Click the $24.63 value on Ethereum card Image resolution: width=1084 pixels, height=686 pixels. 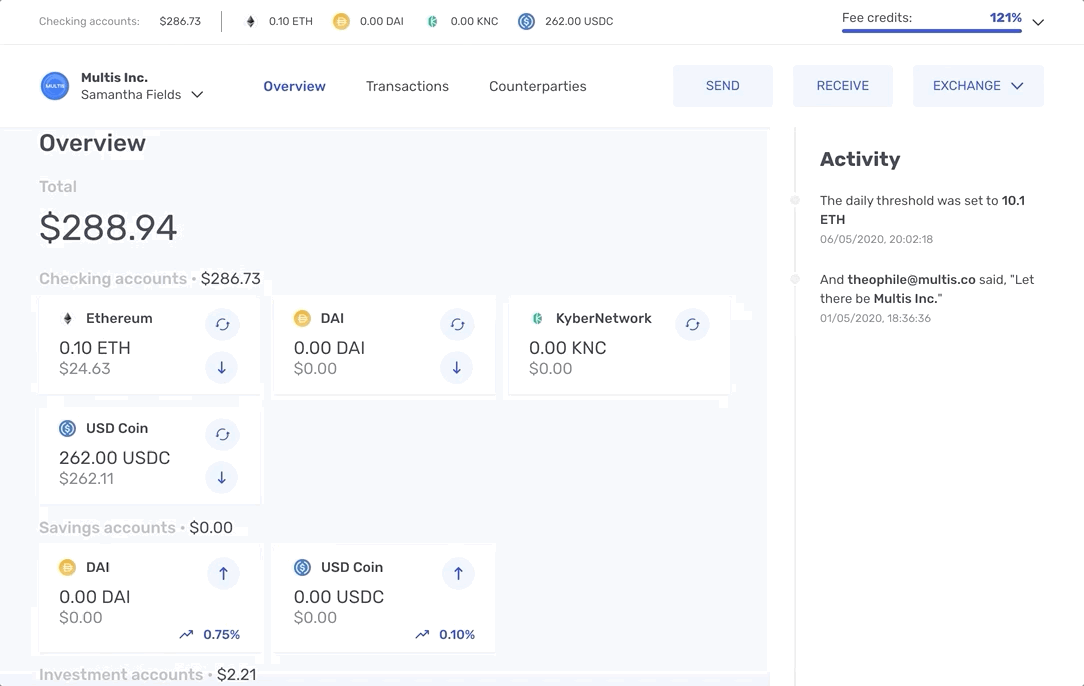tap(84, 369)
